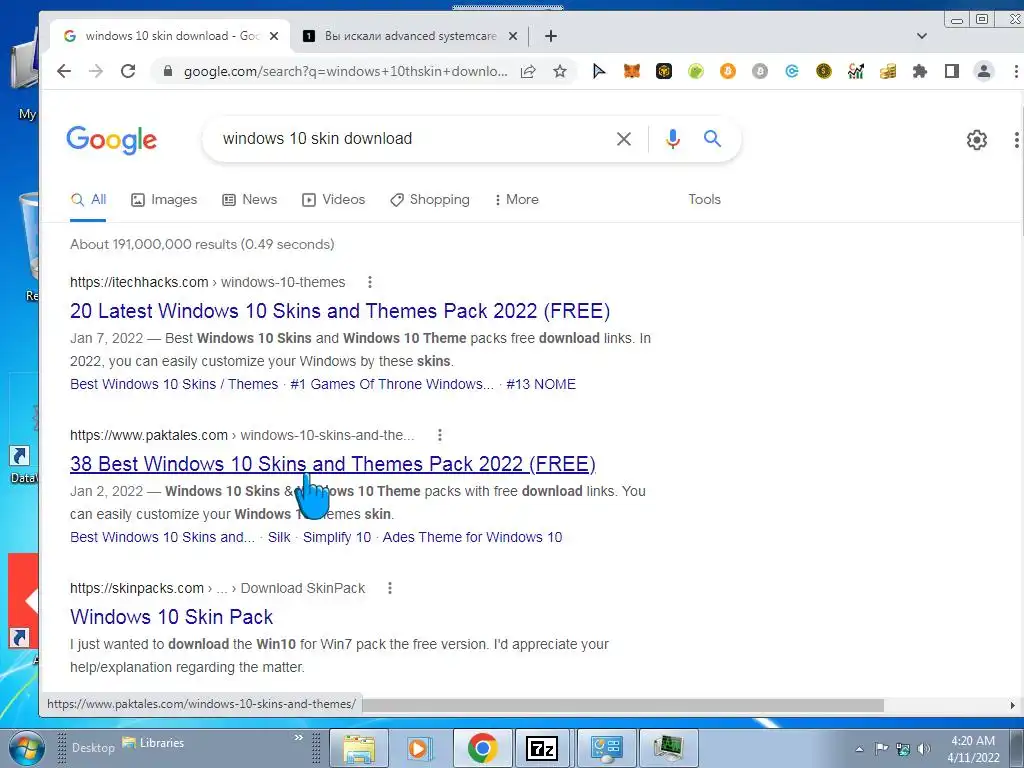Open the stacked gold coins extension
1024x768 pixels.
point(888,71)
